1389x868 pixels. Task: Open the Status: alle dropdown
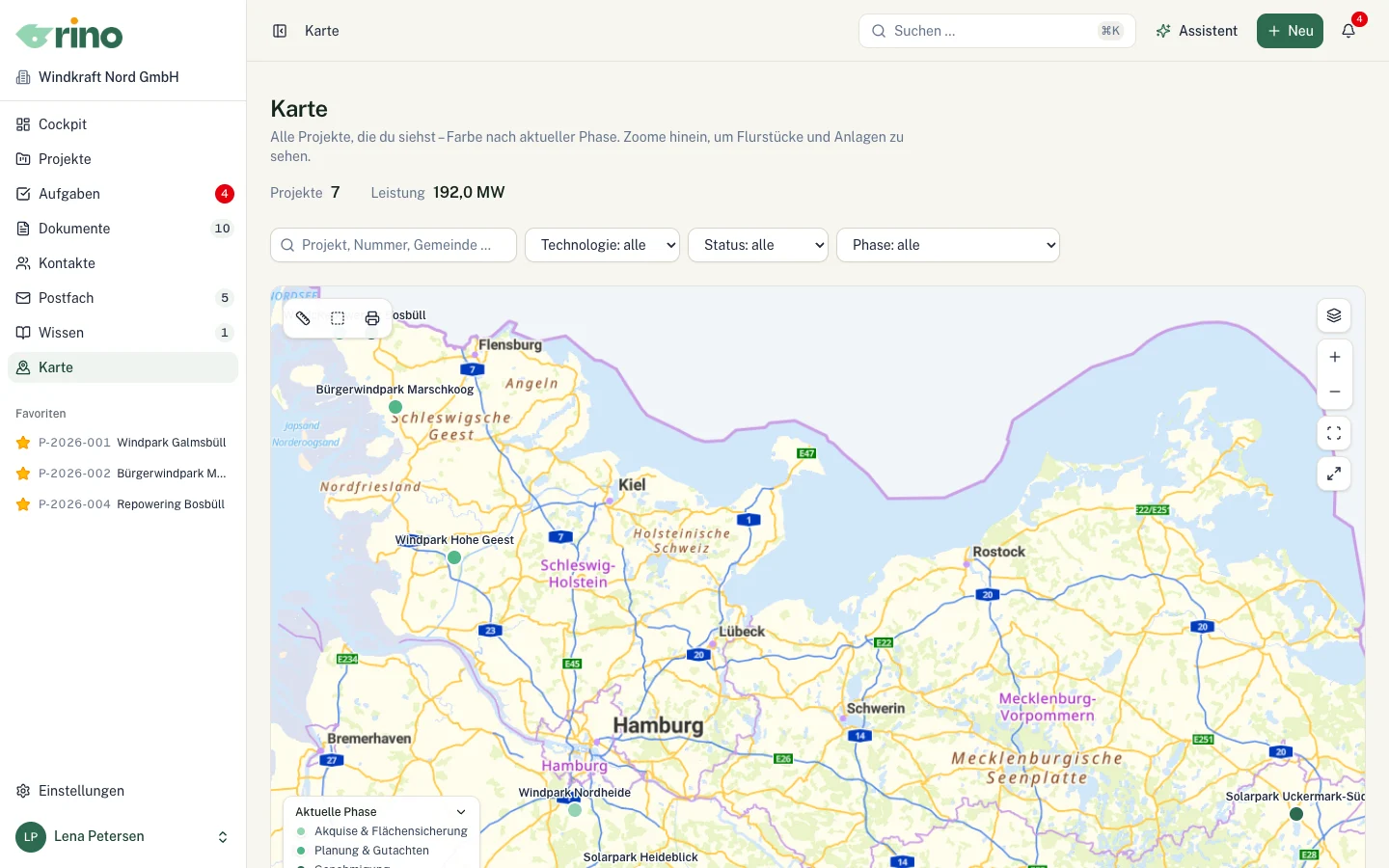[x=758, y=245]
